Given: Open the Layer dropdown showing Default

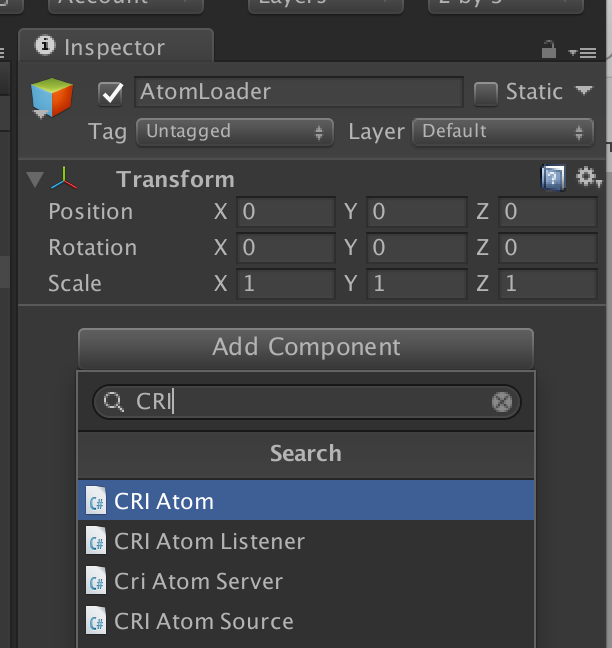Looking at the screenshot, I should (503, 132).
